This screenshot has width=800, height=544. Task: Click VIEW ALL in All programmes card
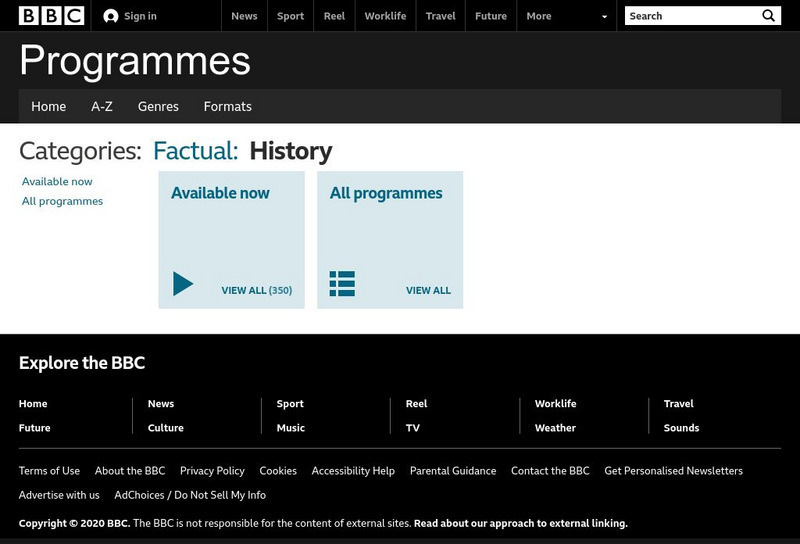(x=429, y=290)
